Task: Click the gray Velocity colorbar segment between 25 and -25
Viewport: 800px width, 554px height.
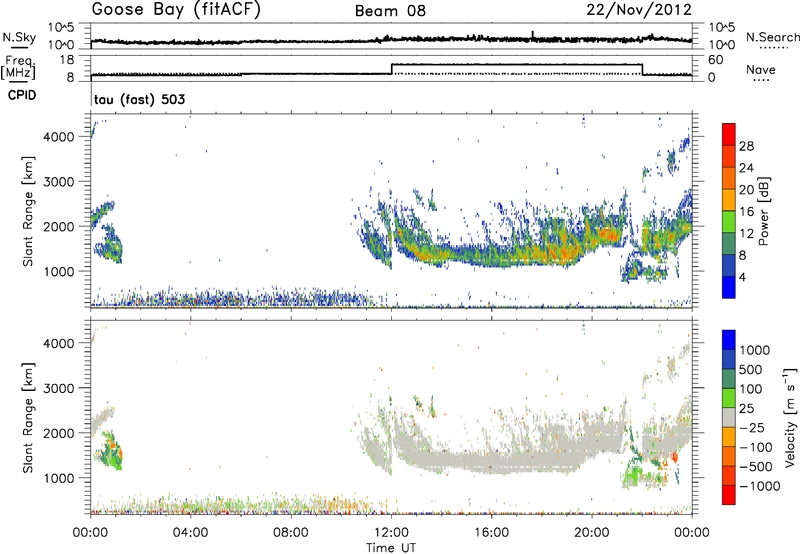Action: tap(729, 417)
